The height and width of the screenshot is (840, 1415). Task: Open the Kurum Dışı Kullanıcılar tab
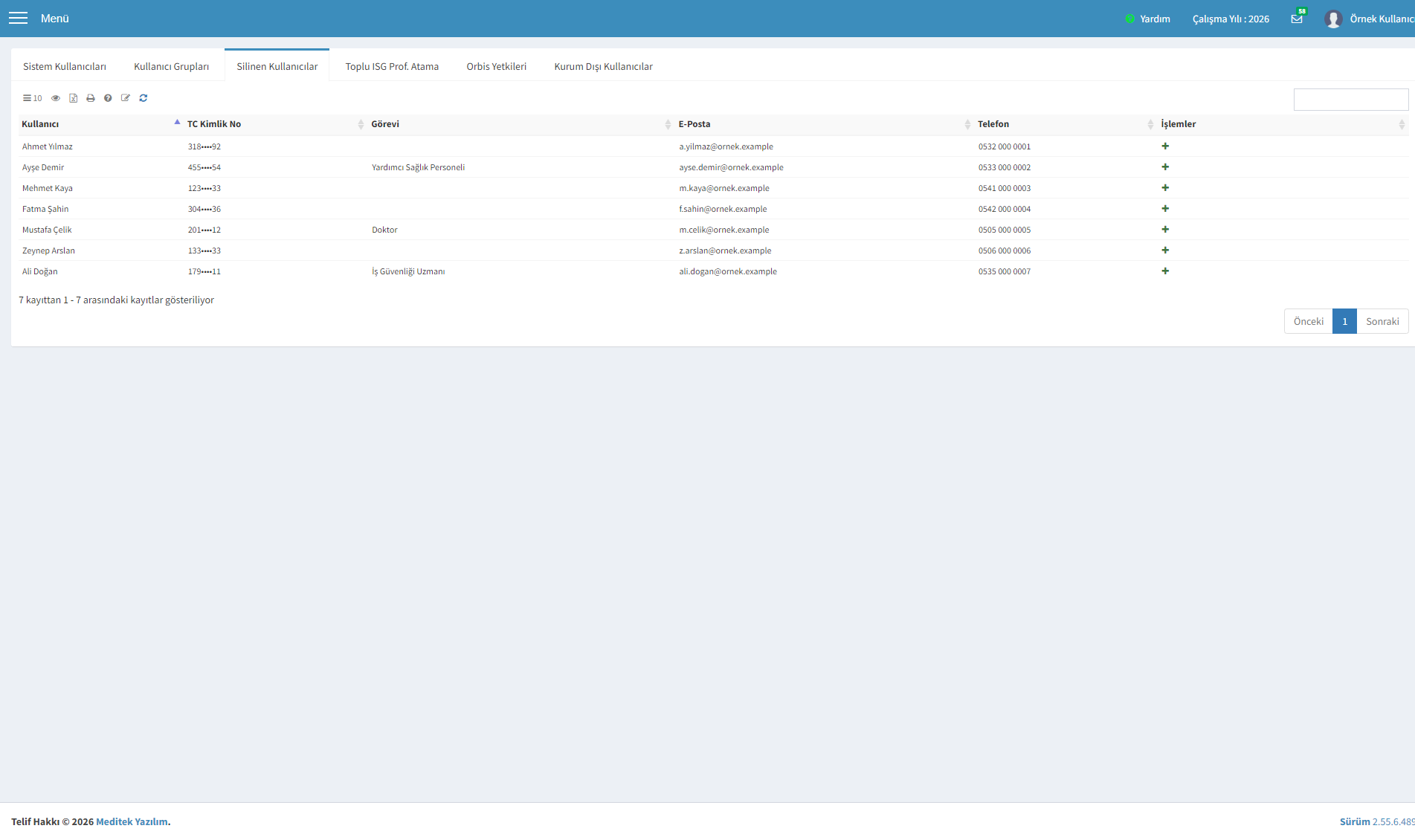603,66
